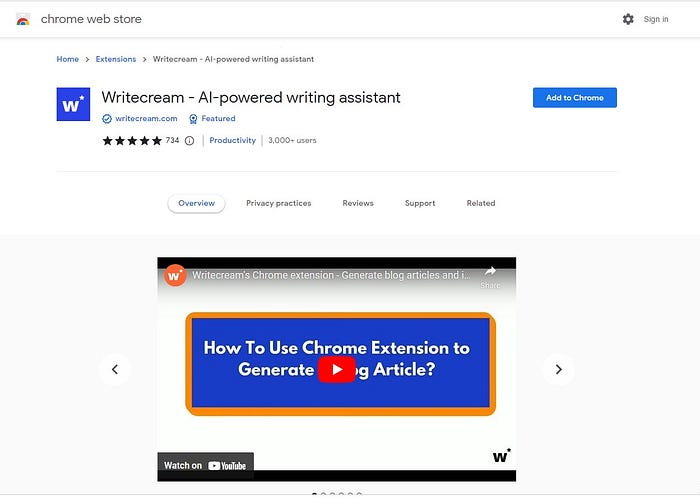Switch to the Privacy practices tab
700x504 pixels.
pyautogui.click(x=279, y=204)
